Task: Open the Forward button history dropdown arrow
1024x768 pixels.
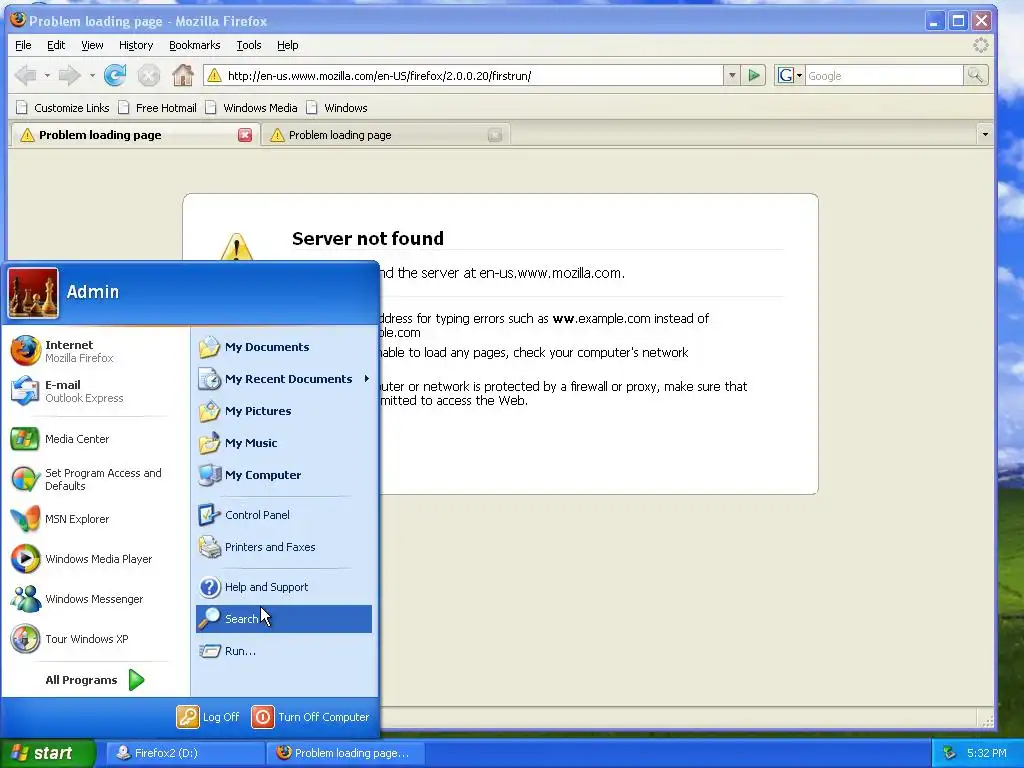Action: (x=92, y=76)
